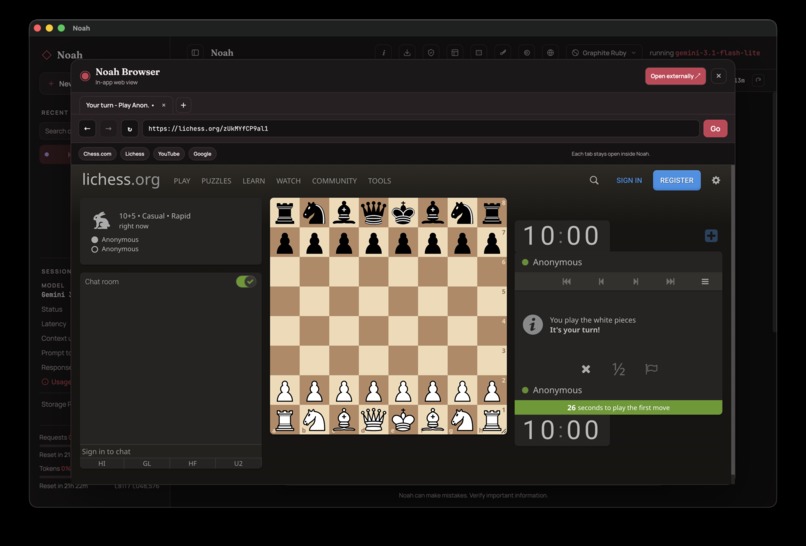This screenshot has height=546, width=806.
Task: Send the HI preset chat message
Action: pos(102,464)
